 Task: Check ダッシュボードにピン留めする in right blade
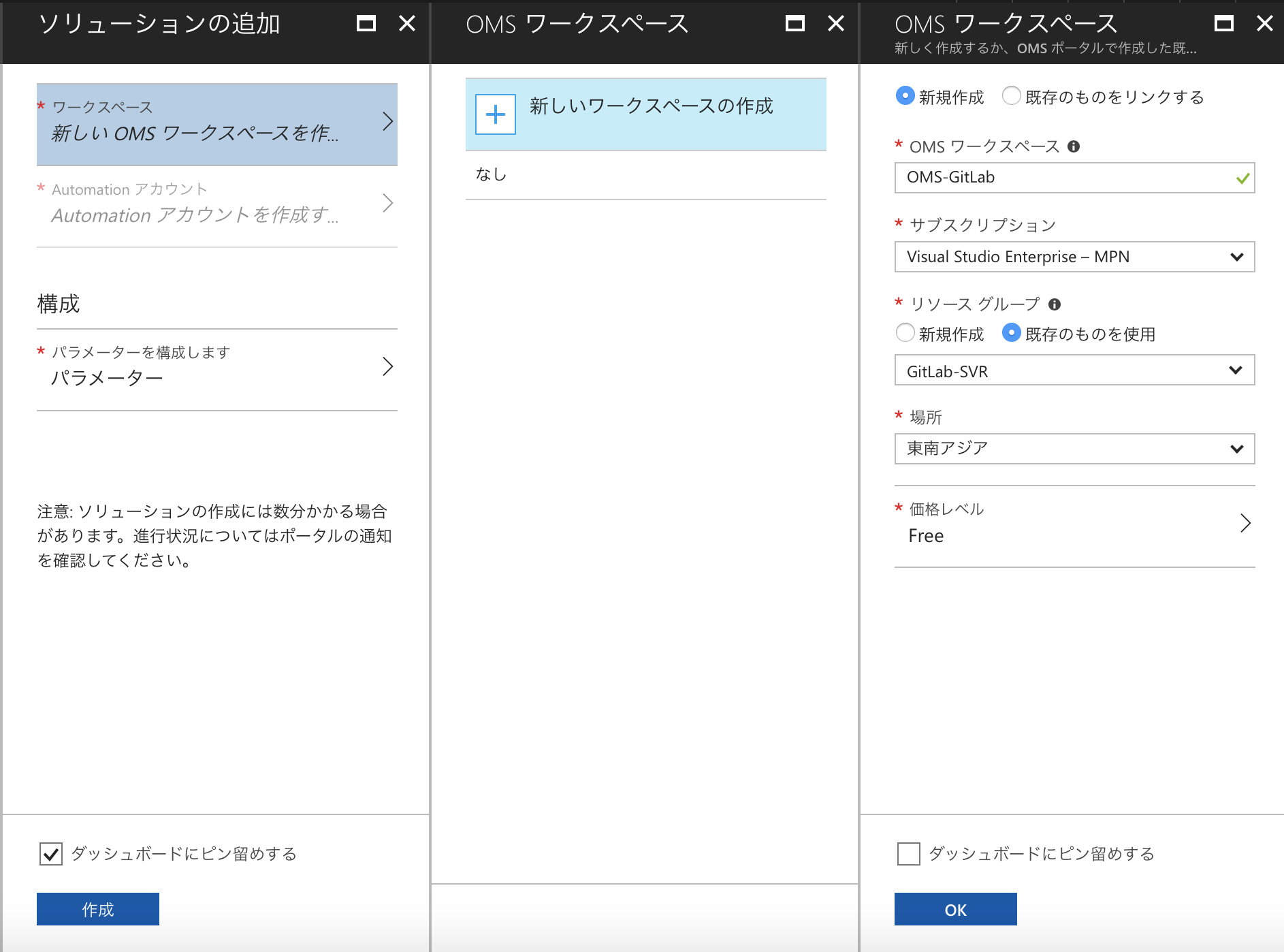(x=909, y=854)
